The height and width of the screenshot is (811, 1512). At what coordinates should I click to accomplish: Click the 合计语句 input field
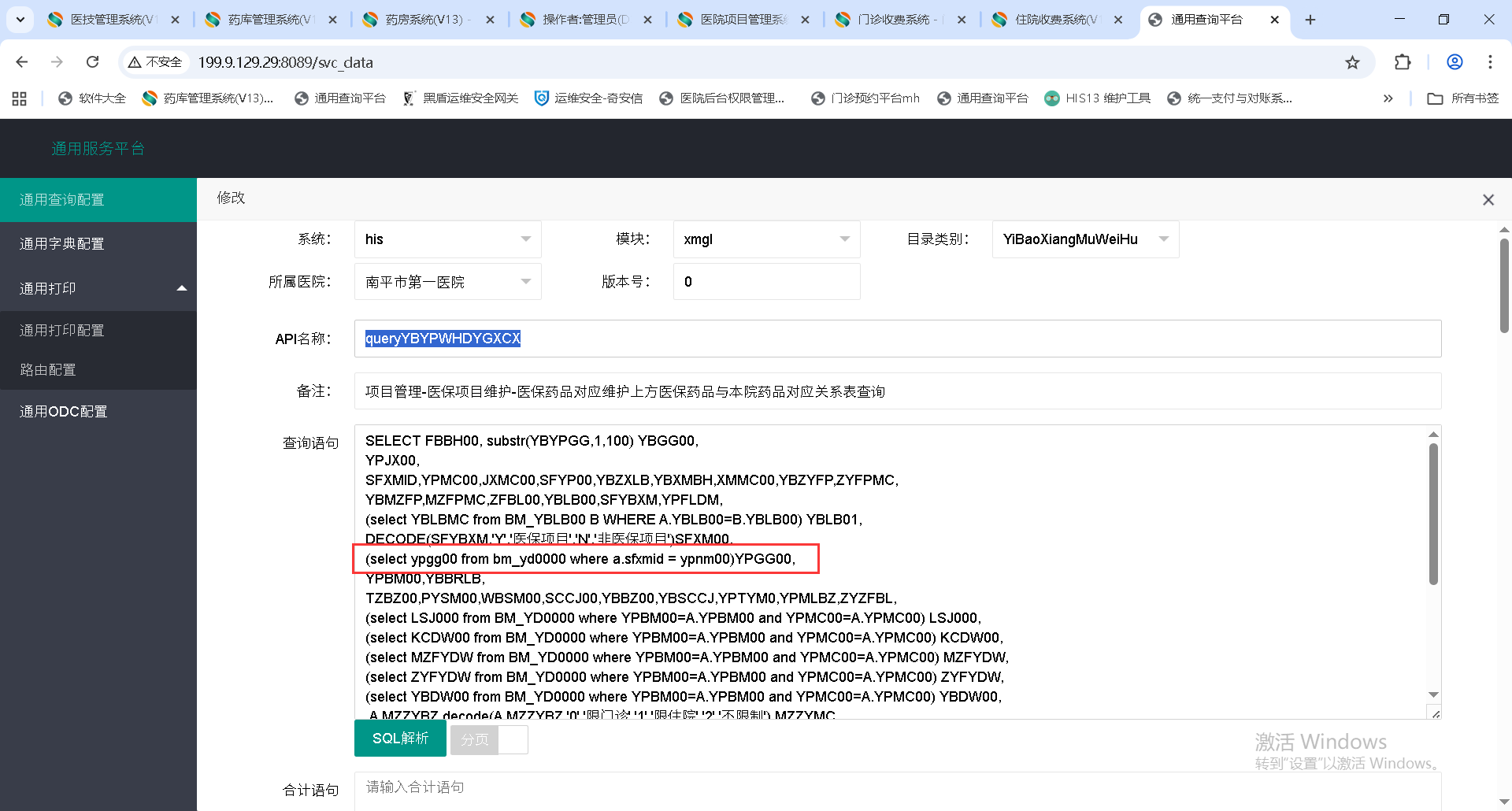point(898,791)
